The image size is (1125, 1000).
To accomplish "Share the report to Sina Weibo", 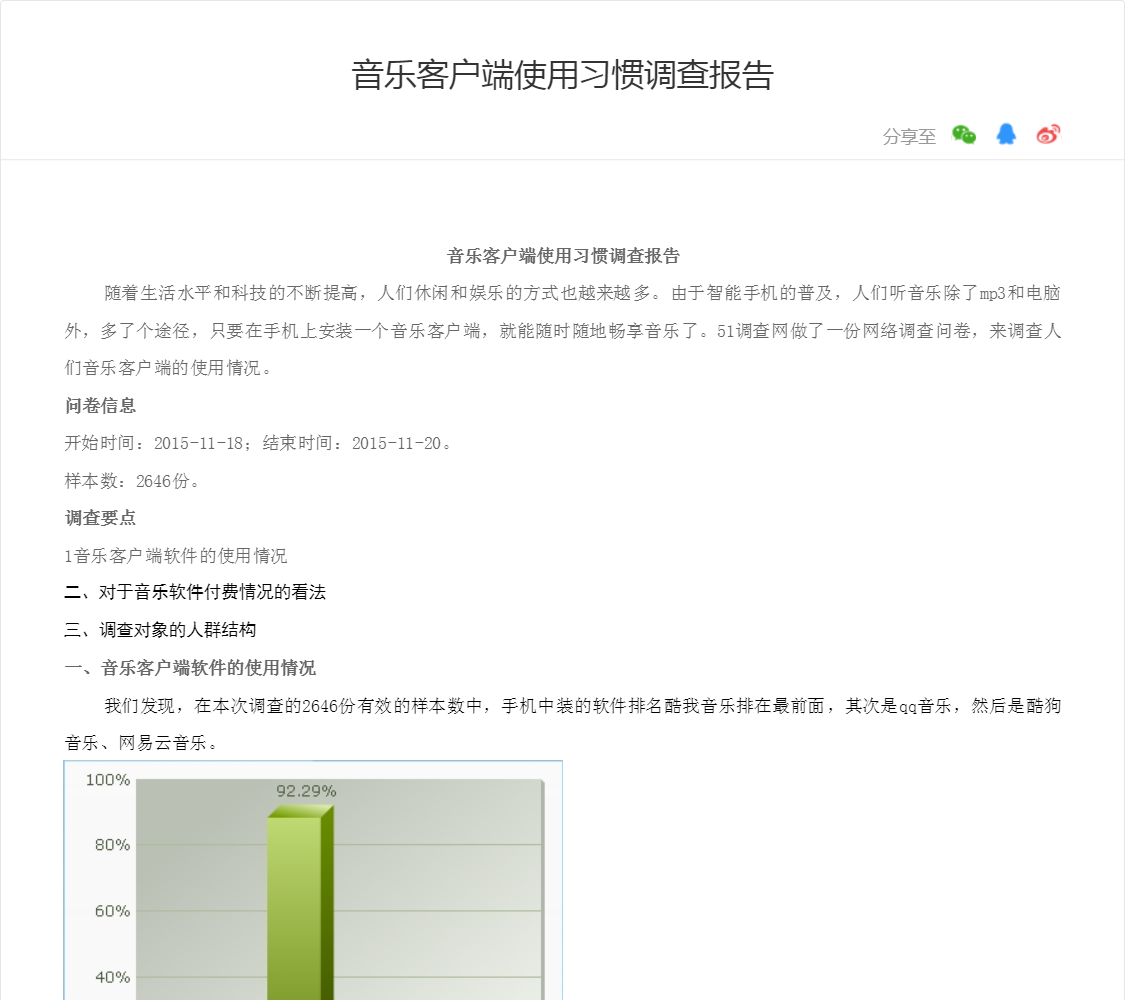I will 1048,134.
